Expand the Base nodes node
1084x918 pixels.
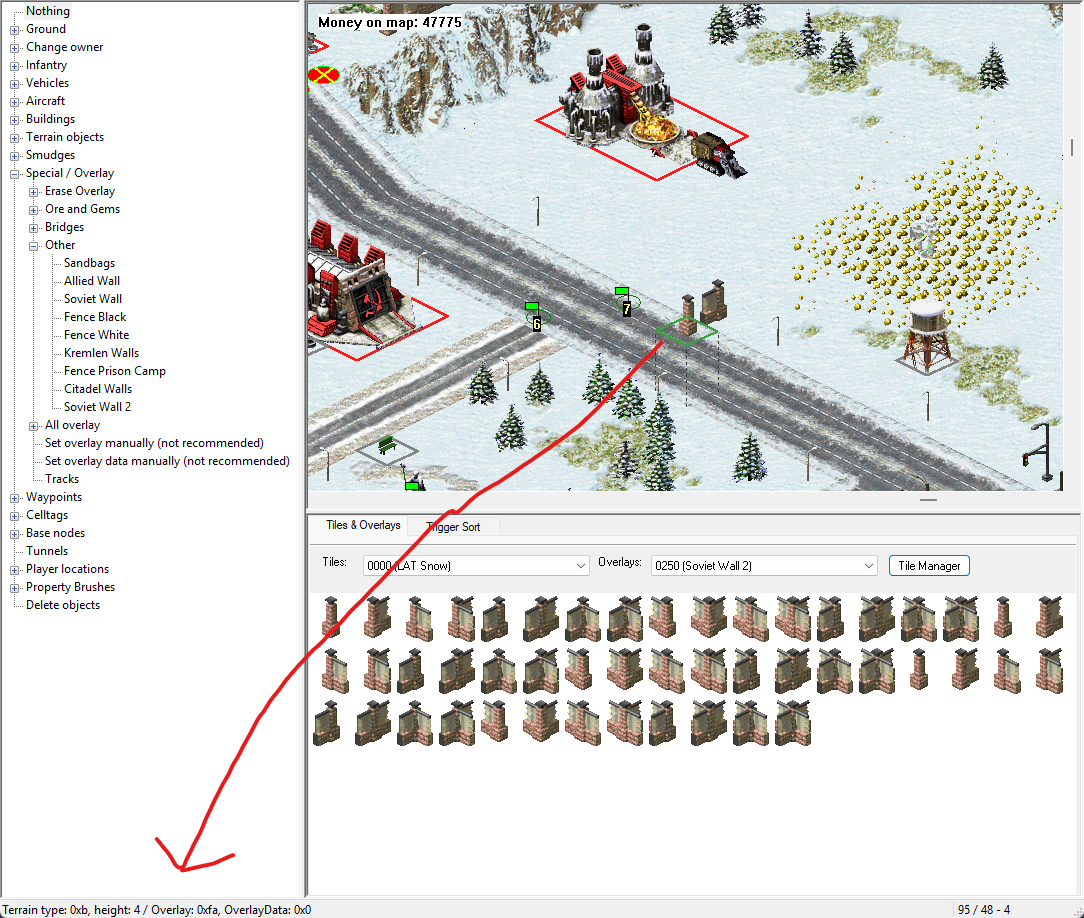tap(15, 534)
